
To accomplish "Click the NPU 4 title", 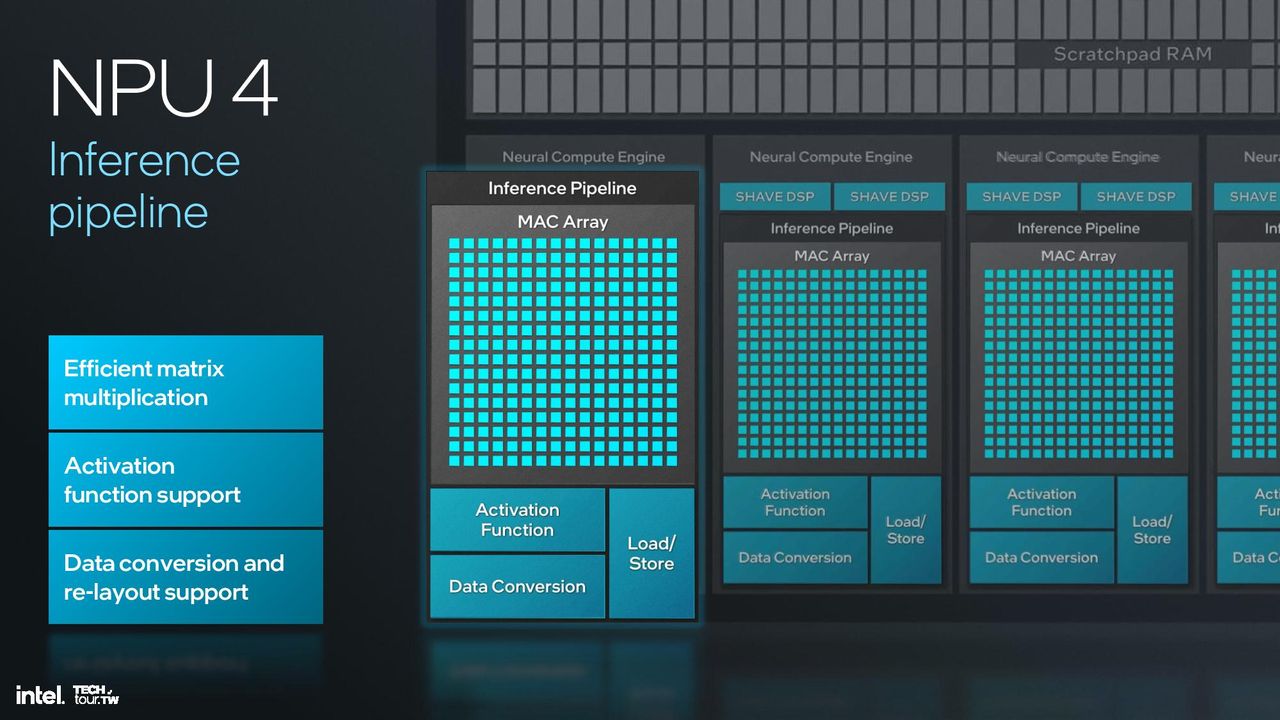I will click(163, 88).
